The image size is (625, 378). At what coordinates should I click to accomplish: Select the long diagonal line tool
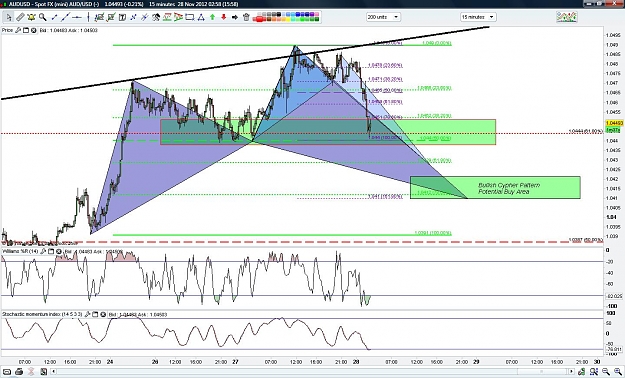point(65,17)
